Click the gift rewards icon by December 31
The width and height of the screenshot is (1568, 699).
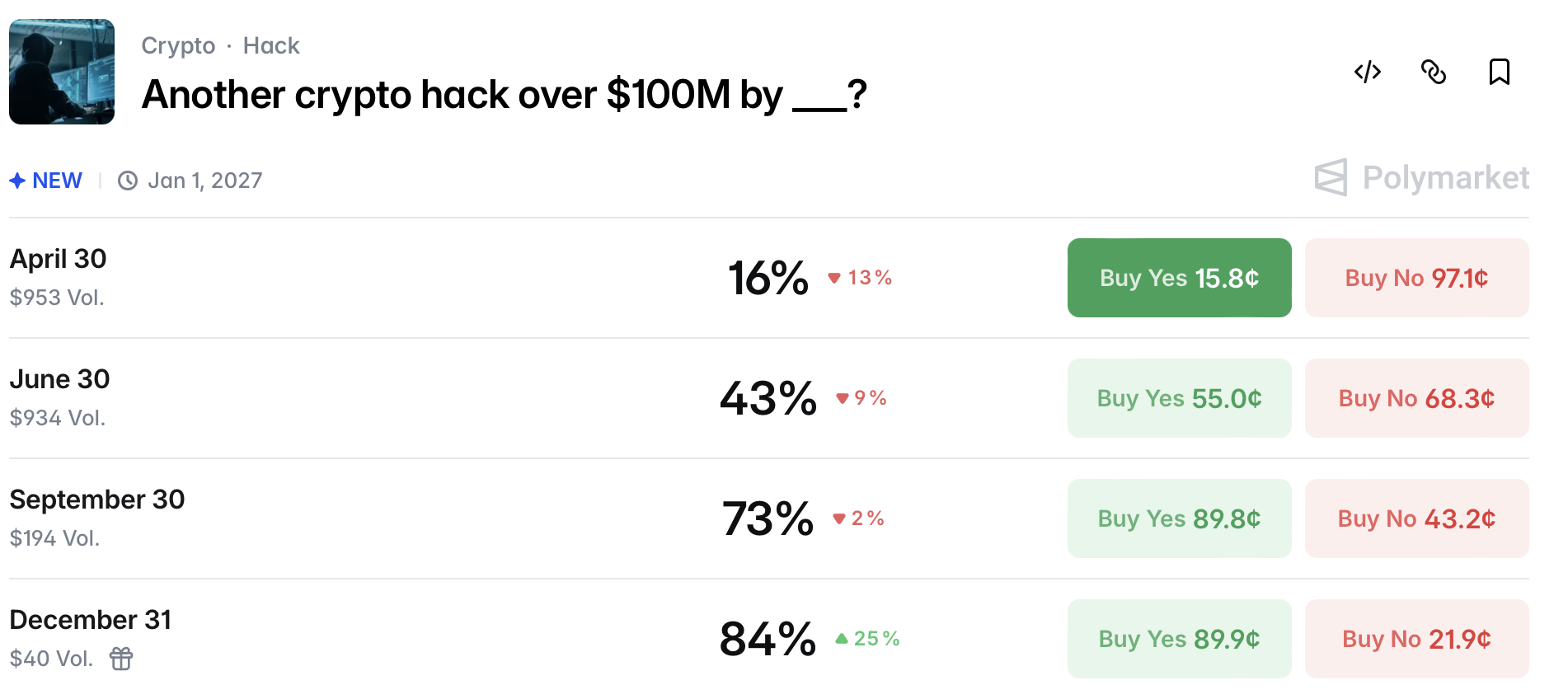pos(121,659)
